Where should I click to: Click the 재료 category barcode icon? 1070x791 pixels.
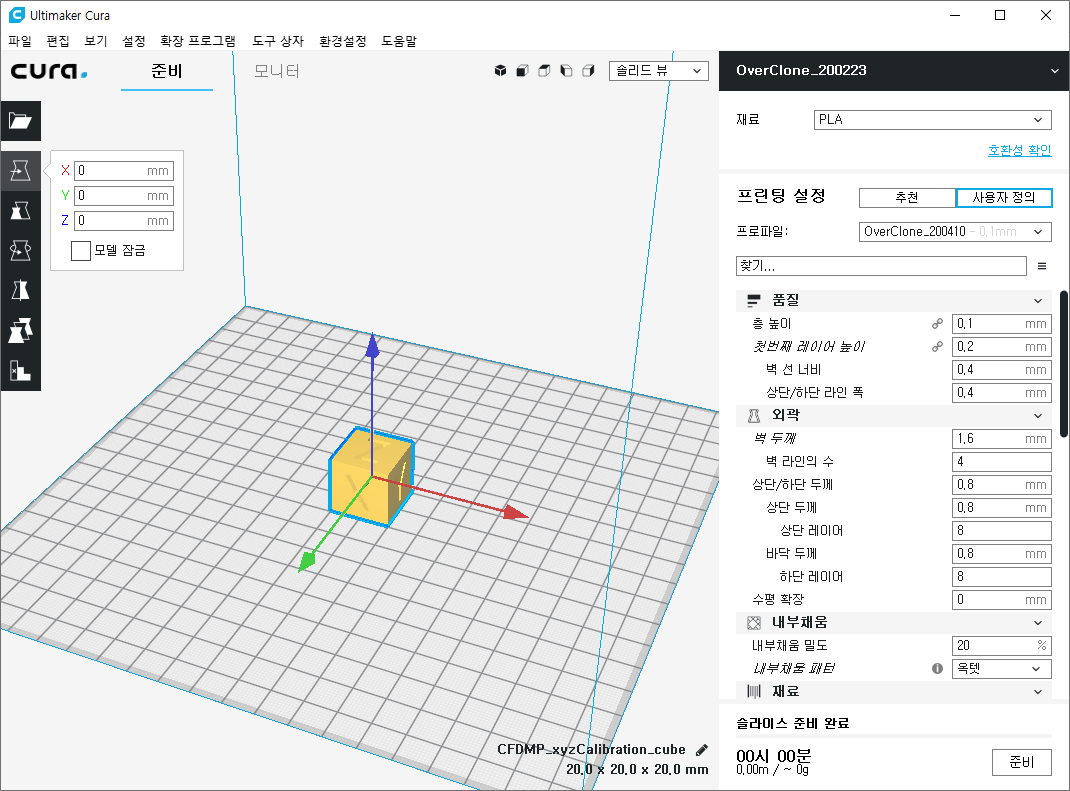click(x=753, y=691)
